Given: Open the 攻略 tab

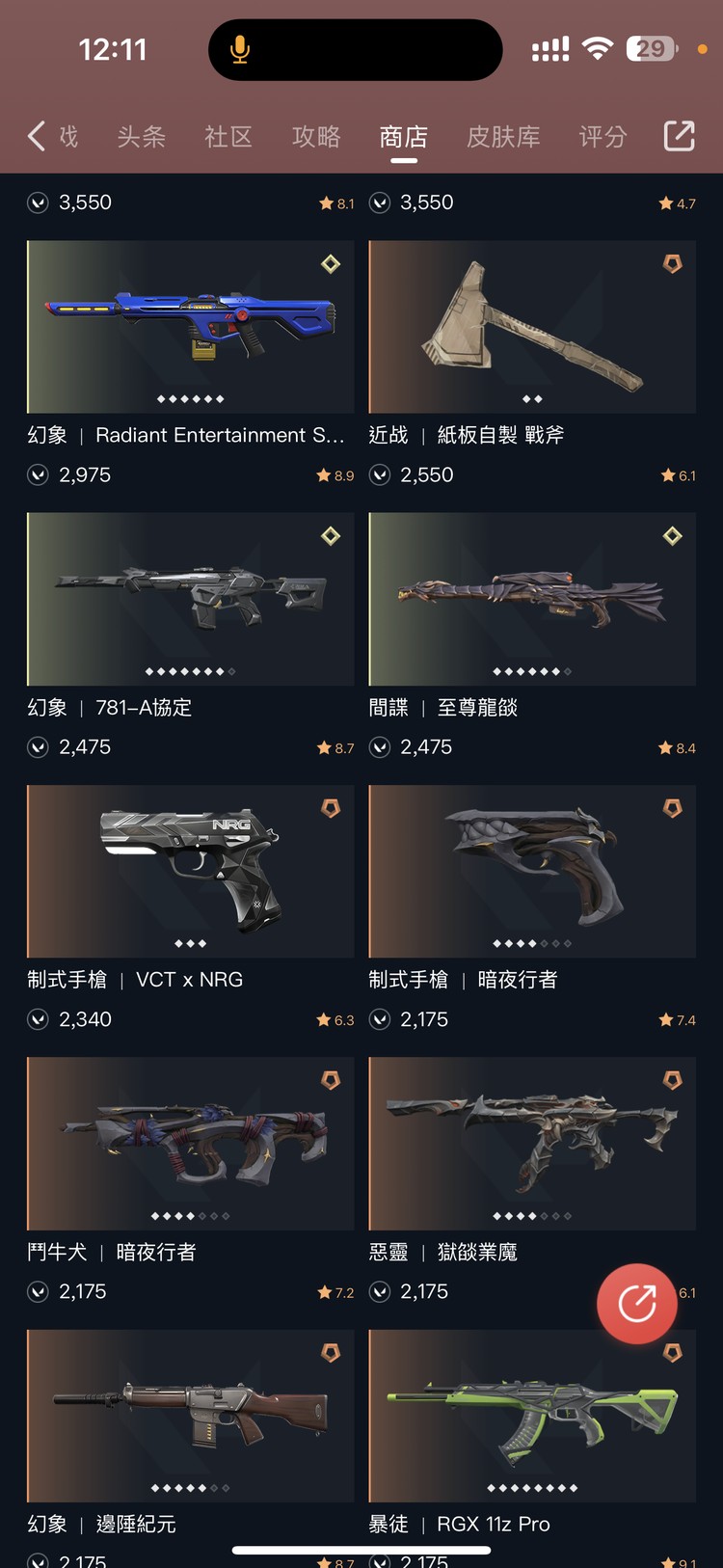Looking at the screenshot, I should click(x=316, y=137).
